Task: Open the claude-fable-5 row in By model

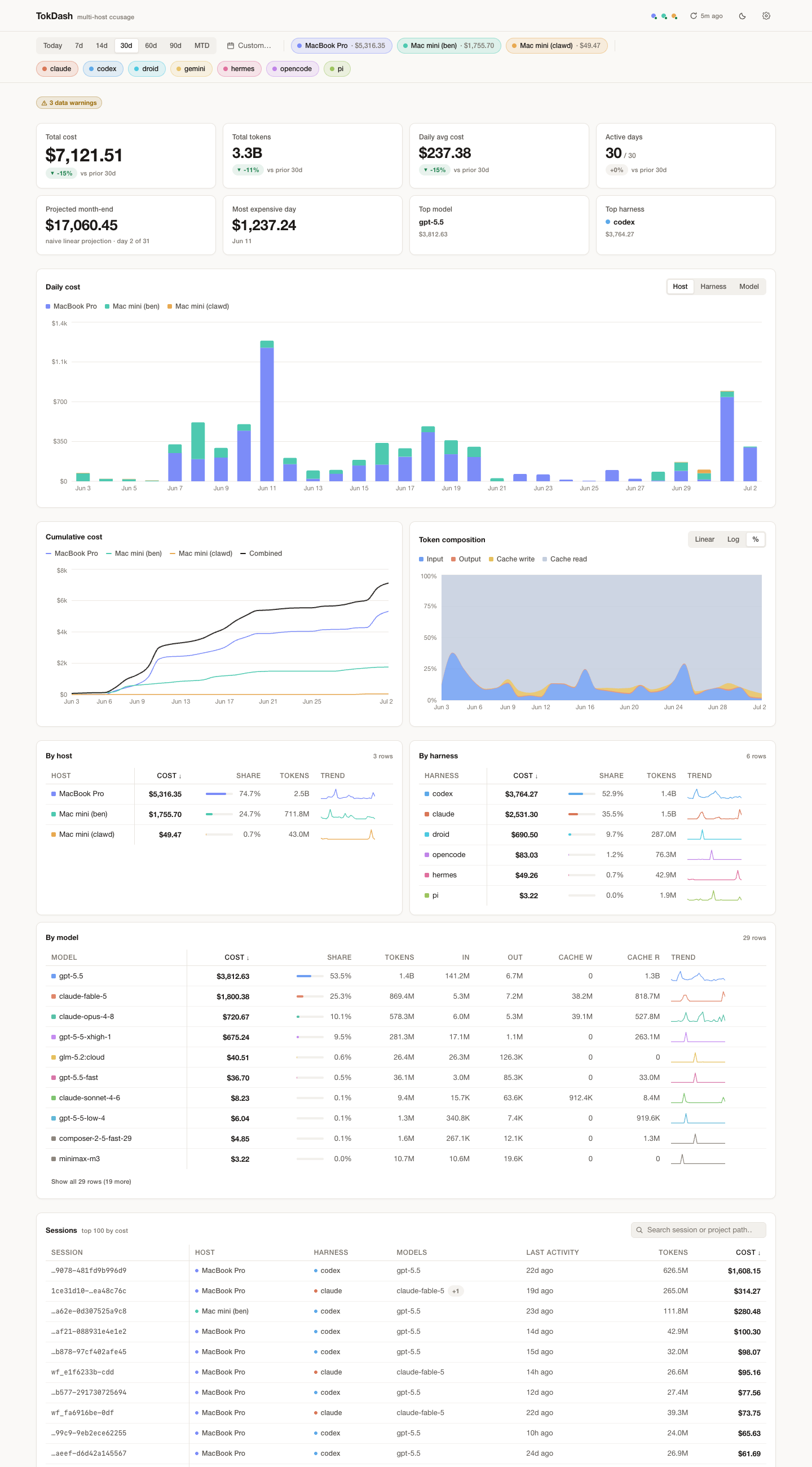Action: click(405, 996)
